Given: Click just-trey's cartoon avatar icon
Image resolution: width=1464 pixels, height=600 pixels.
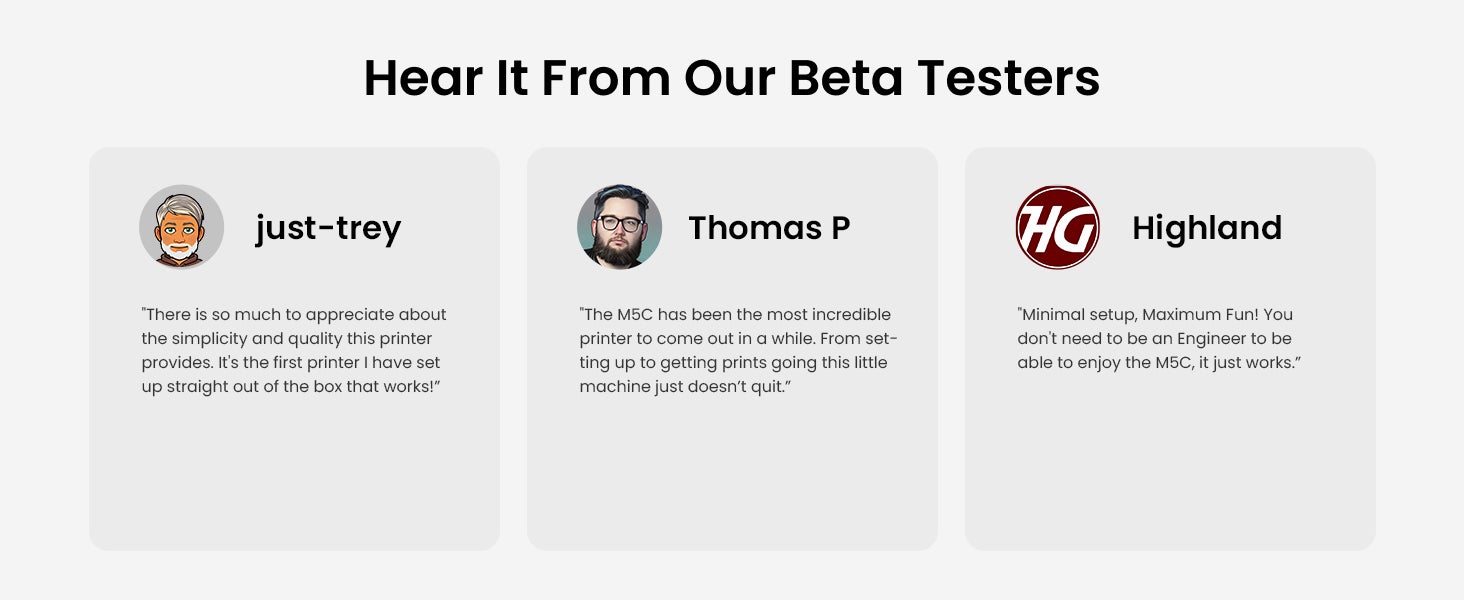Looking at the screenshot, I should coord(181,227).
